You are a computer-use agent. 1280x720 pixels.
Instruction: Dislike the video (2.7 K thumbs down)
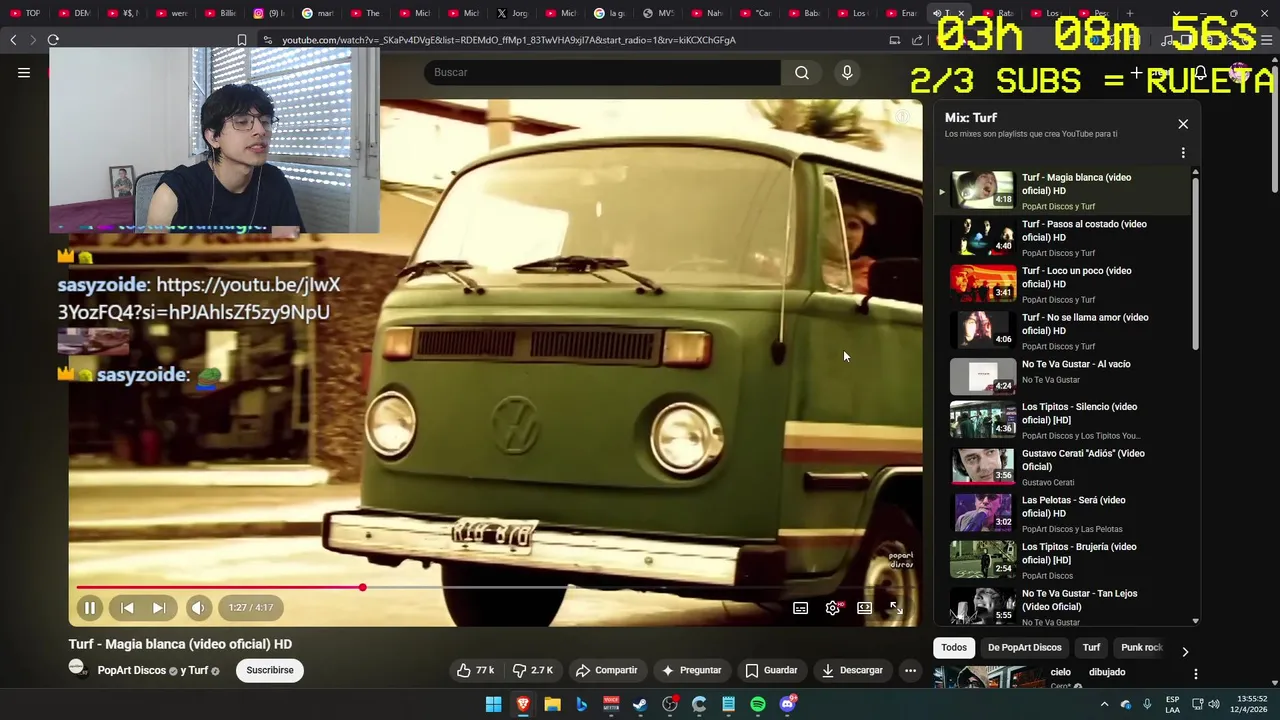(532, 670)
